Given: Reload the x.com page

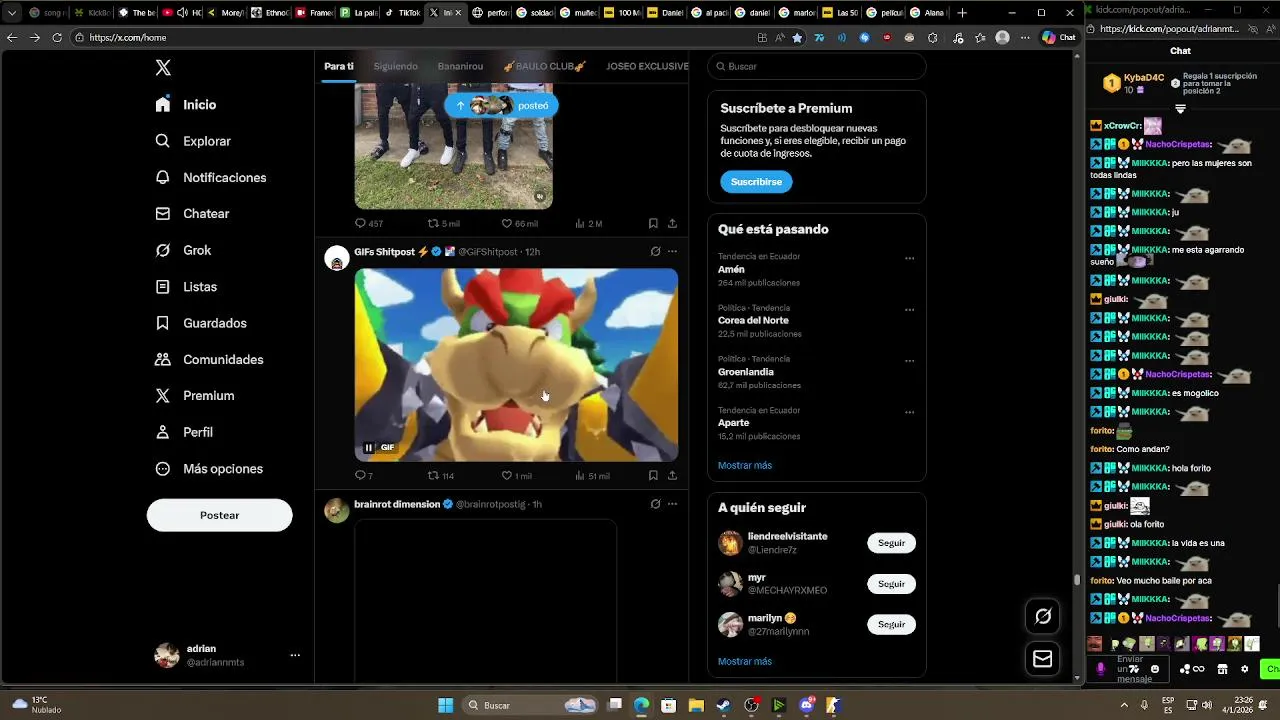Looking at the screenshot, I should (x=57, y=37).
